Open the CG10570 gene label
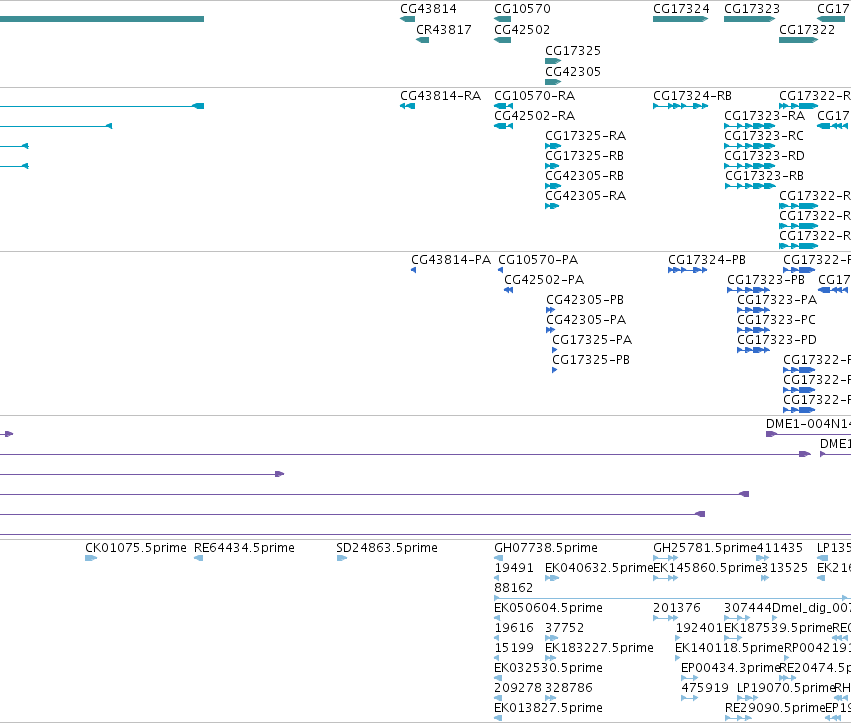 point(522,9)
